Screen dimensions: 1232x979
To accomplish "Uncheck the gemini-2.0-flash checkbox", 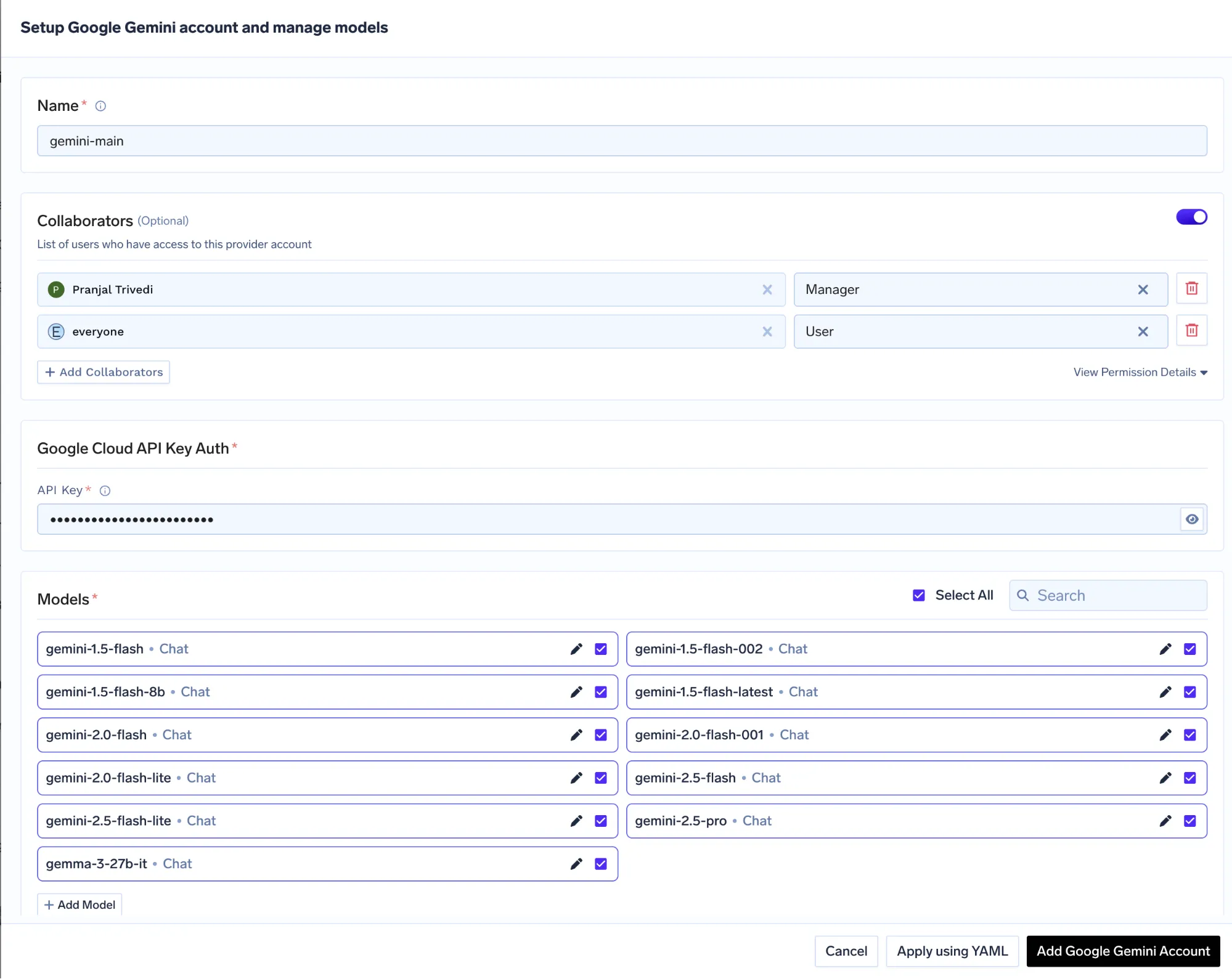I will 601,735.
